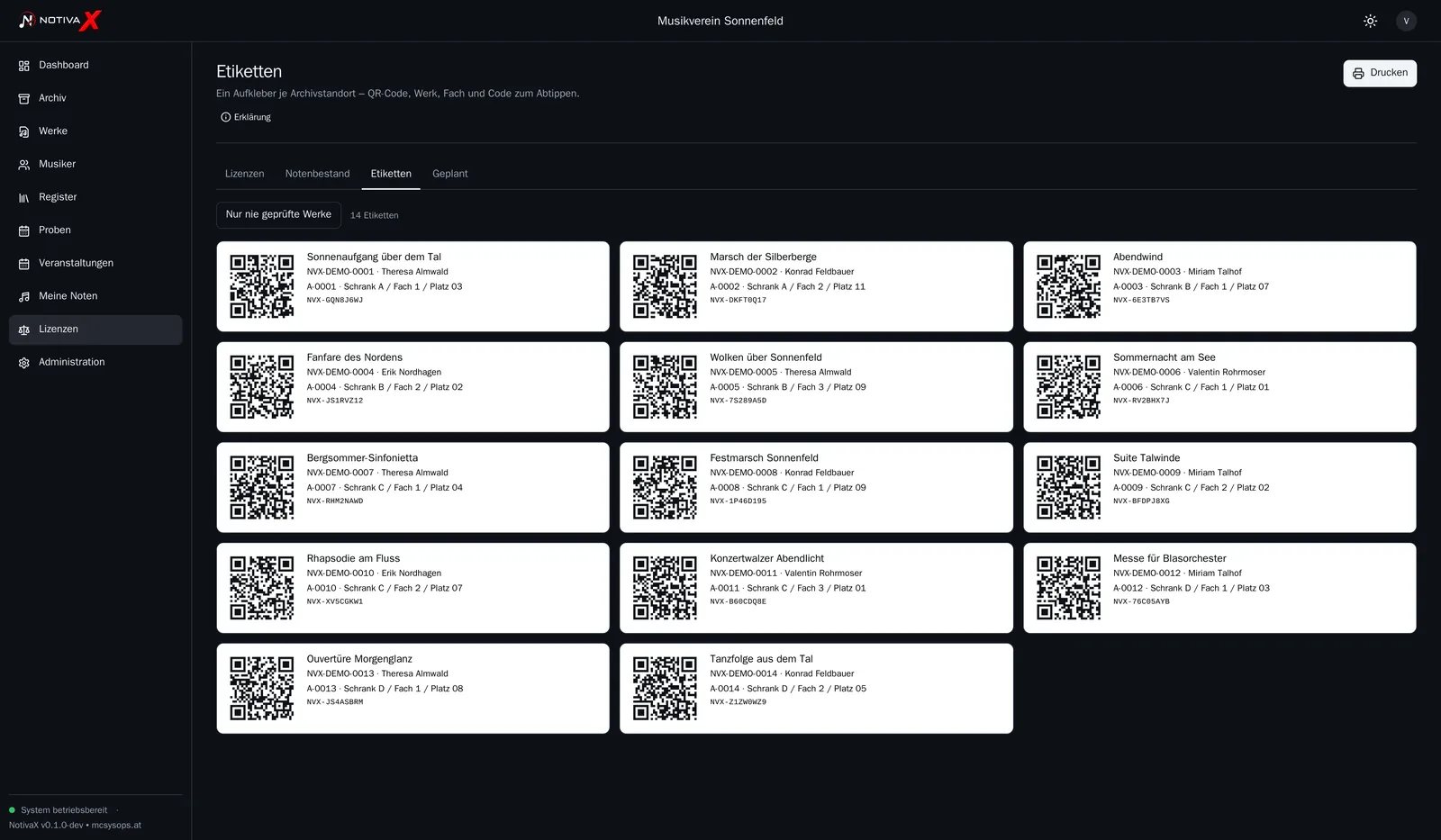
Task: Open Dashboard in the sidebar
Action: [x=95, y=66]
